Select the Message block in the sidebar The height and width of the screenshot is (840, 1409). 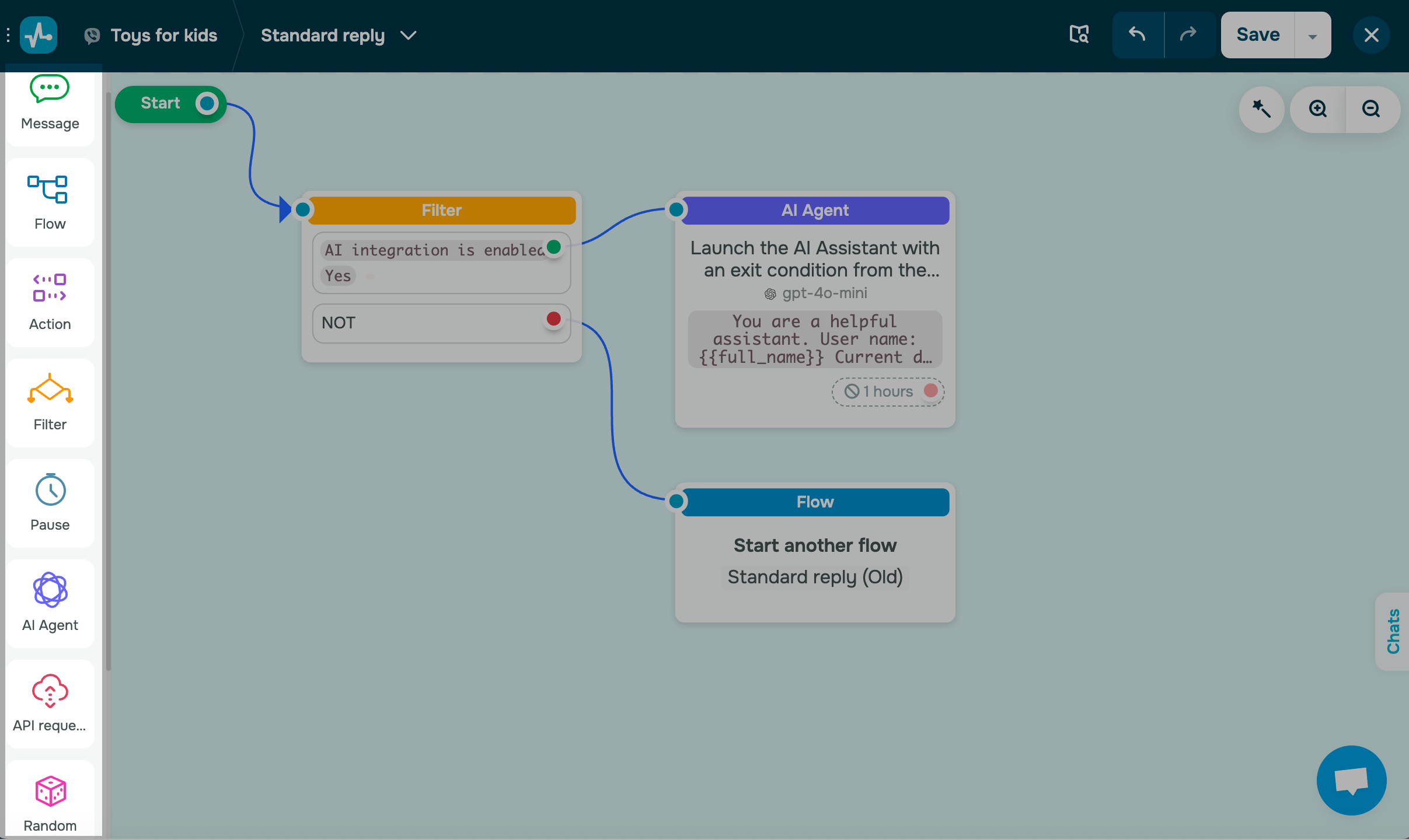(x=50, y=105)
